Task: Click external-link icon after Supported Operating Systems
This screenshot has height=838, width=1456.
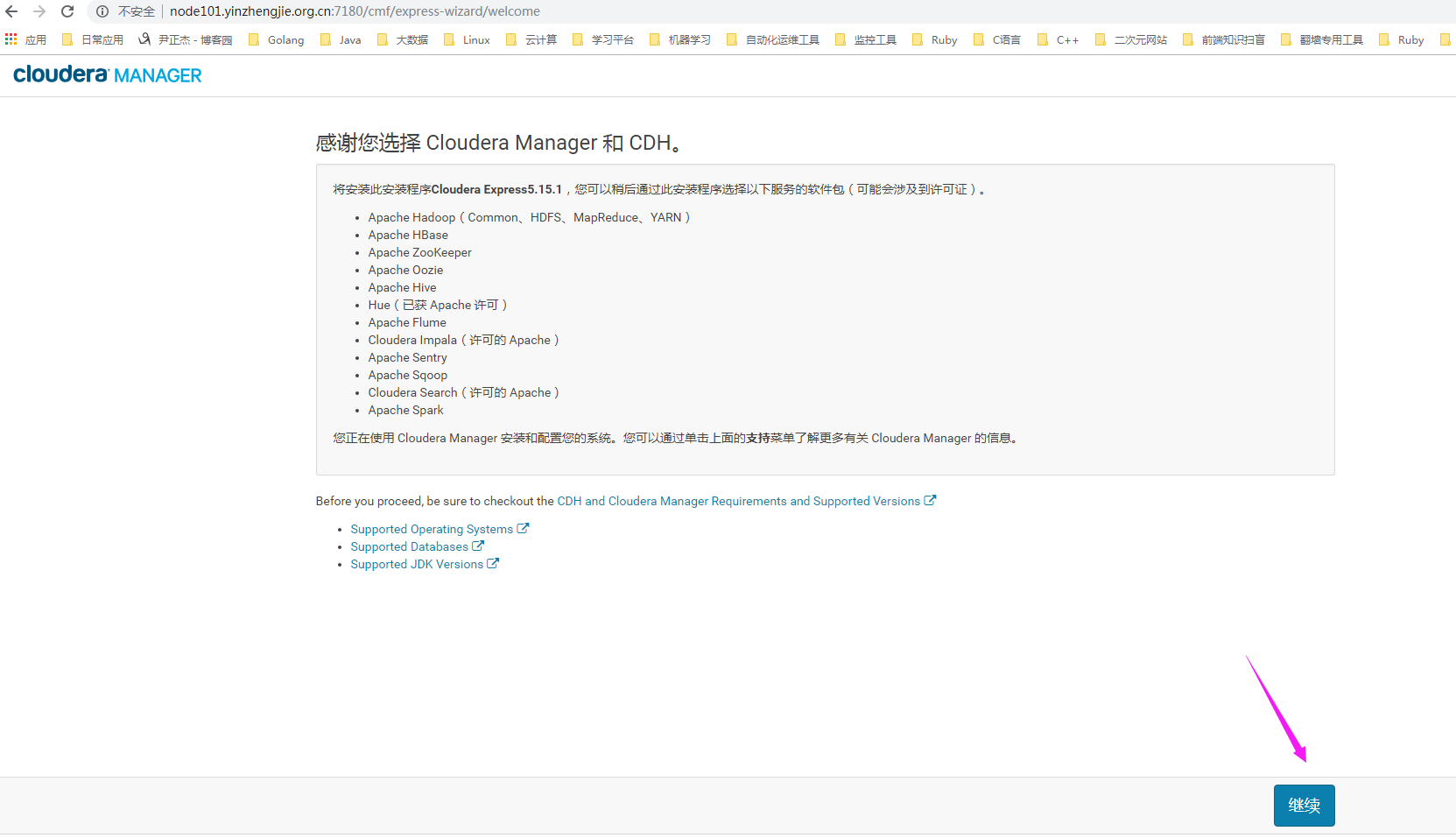Action: click(523, 528)
